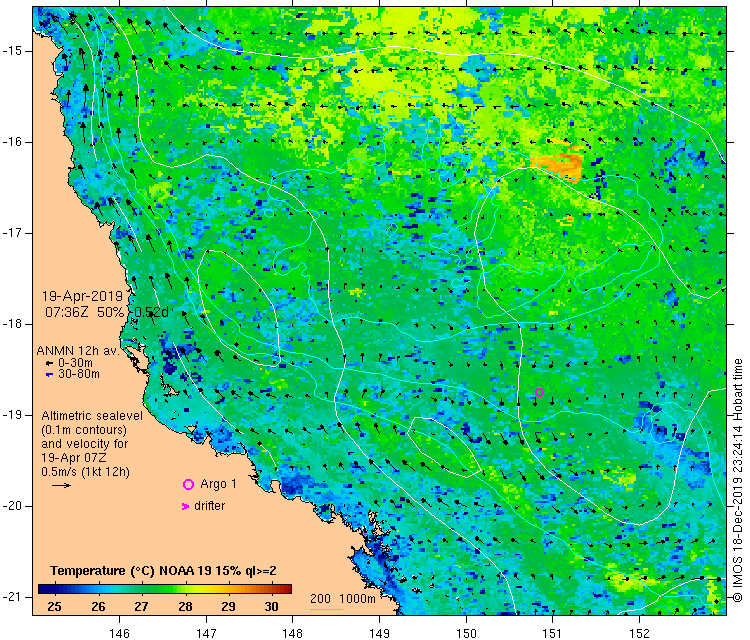Click the 0.5m/s velocity scale arrow
Viewport: 750px width, 640px height.
coord(61,486)
